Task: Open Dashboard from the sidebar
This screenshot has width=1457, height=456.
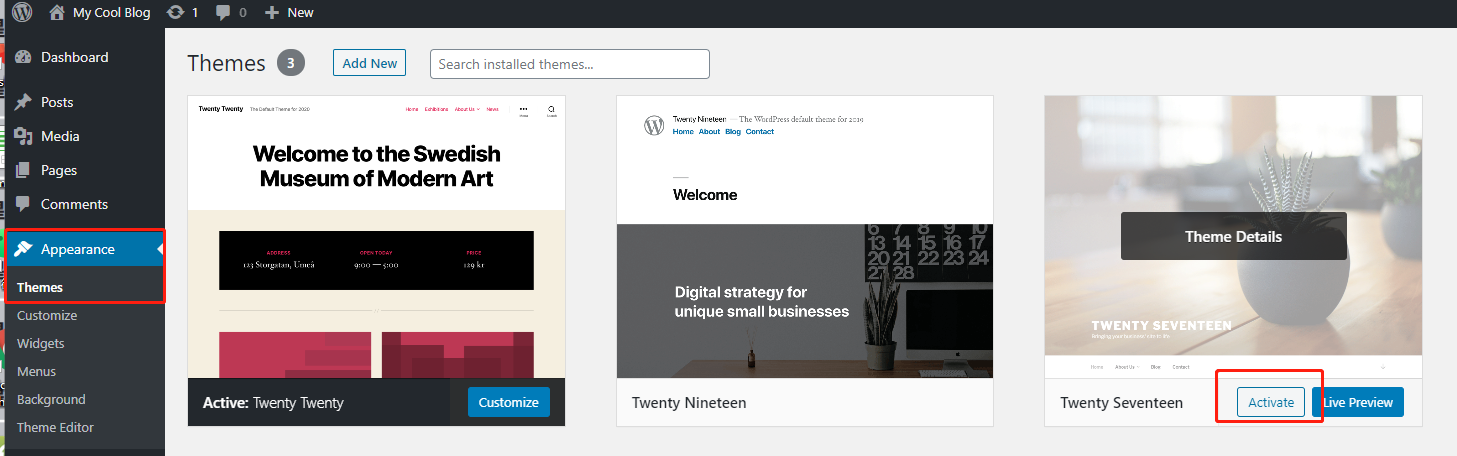Action: click(x=74, y=57)
